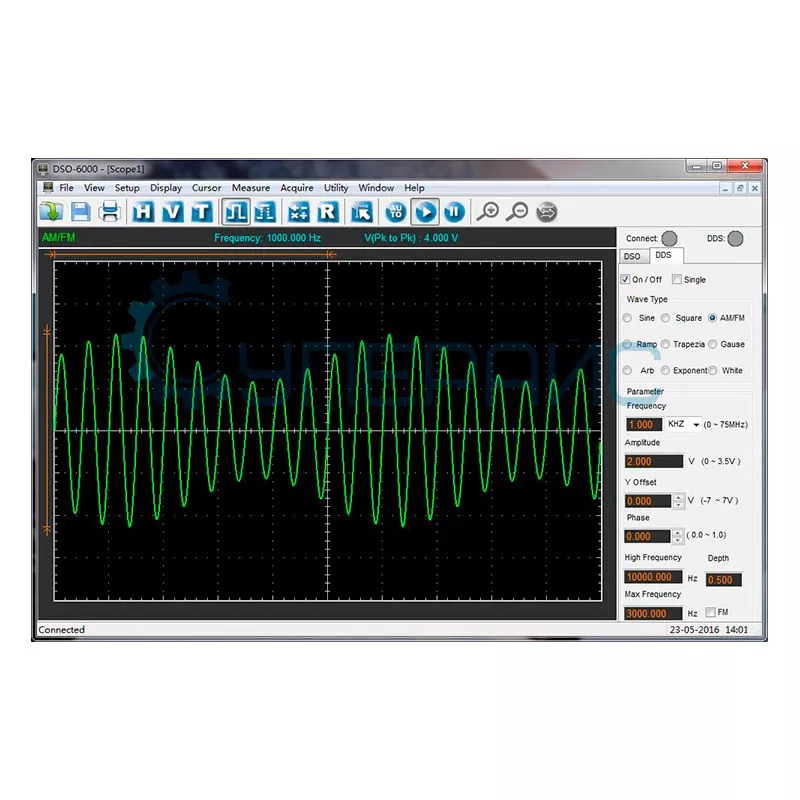Open the Measure menu

pyautogui.click(x=251, y=188)
